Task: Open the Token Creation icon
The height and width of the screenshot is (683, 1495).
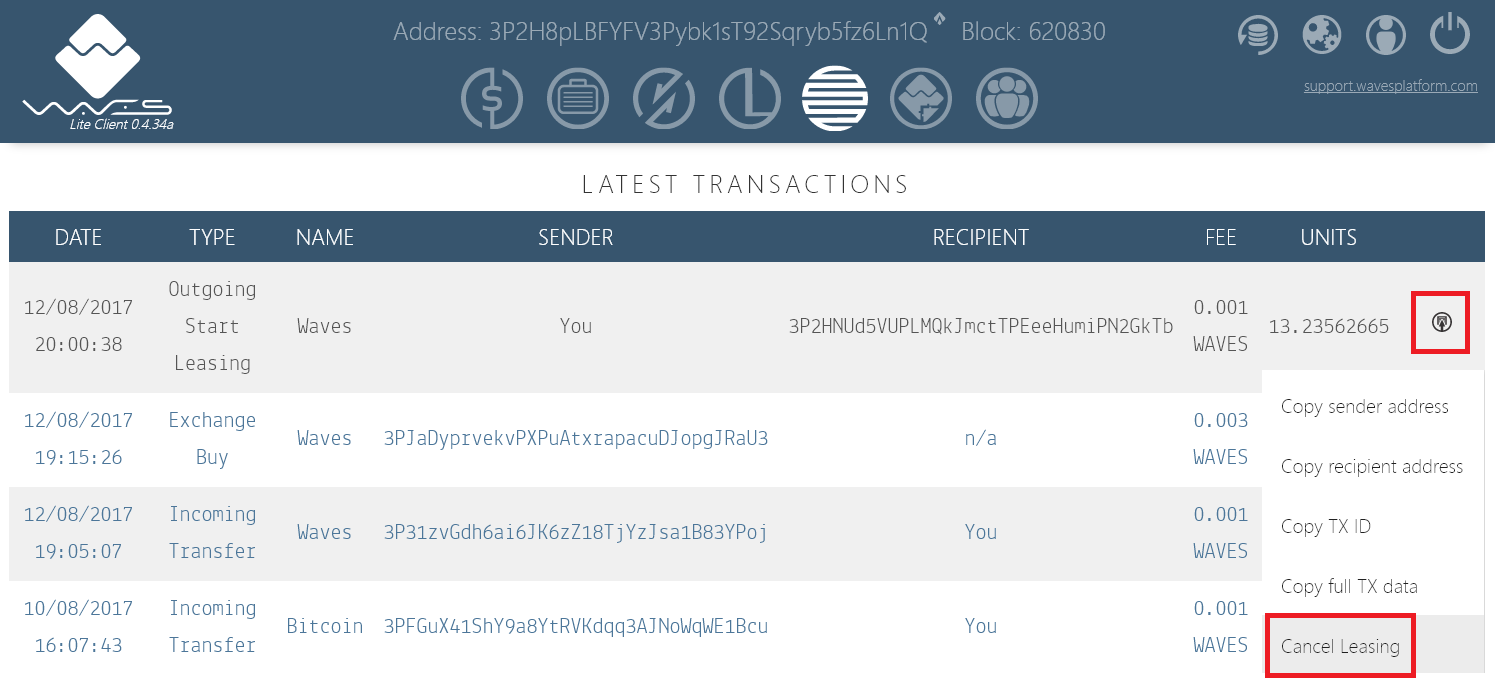Action: (x=921, y=99)
